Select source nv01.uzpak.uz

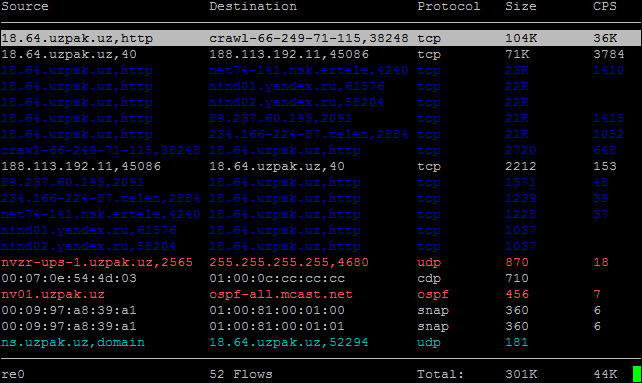point(53,294)
